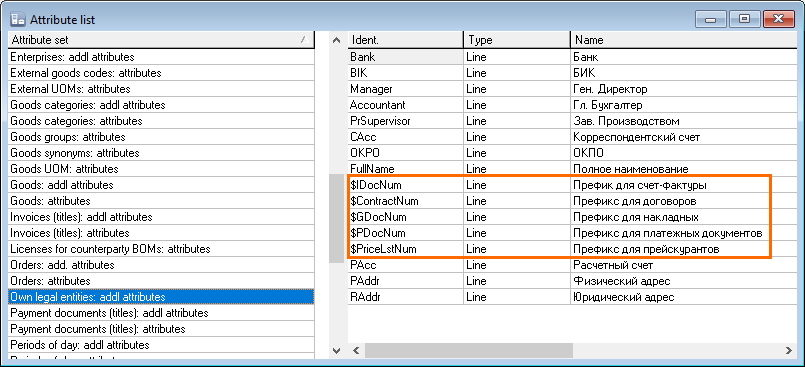Select the Accountant attribute row
Screen dimensions: 805x367
[572, 105]
